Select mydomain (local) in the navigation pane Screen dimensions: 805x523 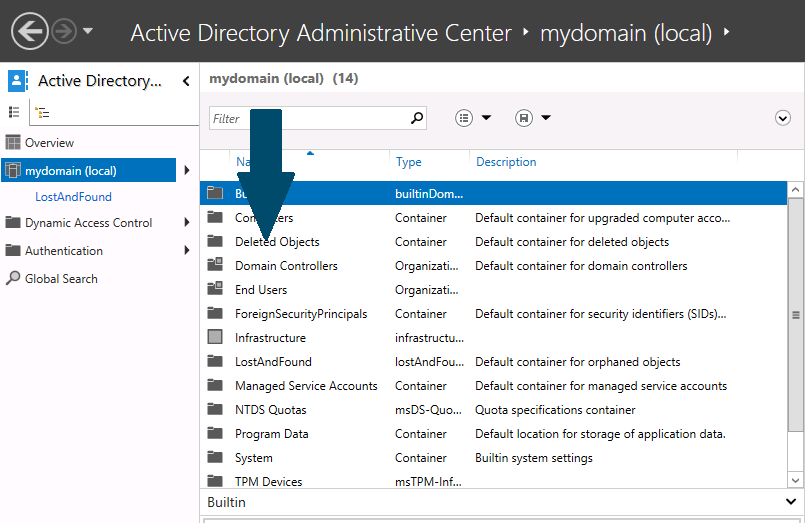88,170
